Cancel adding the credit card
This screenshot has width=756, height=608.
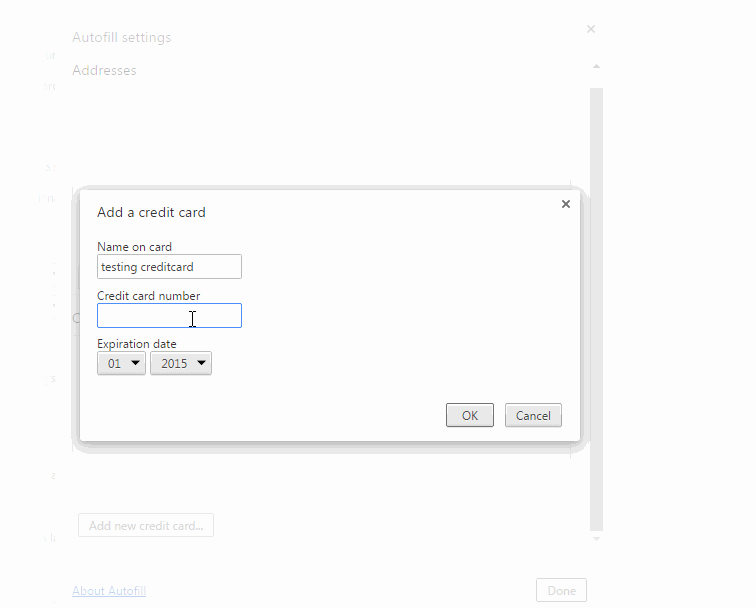(533, 415)
